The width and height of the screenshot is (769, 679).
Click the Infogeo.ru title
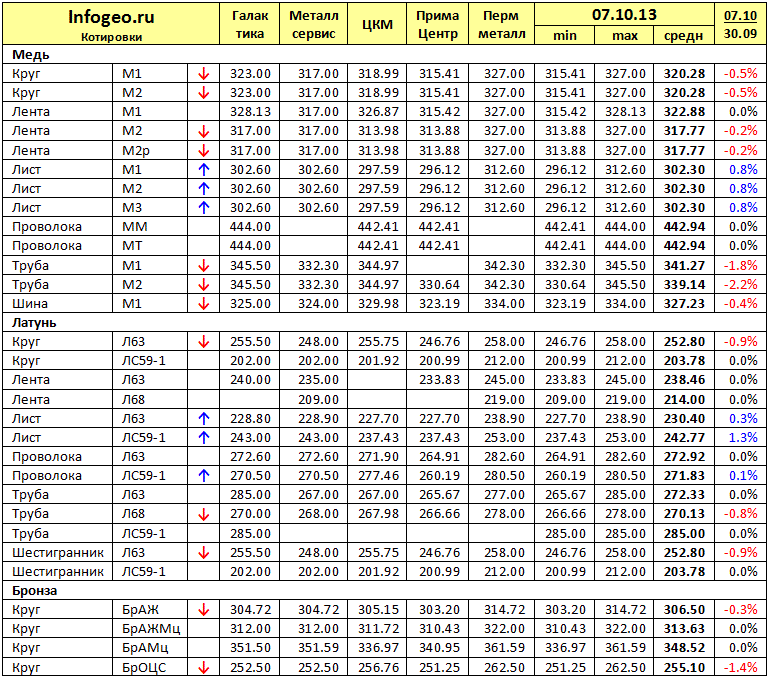click(111, 17)
